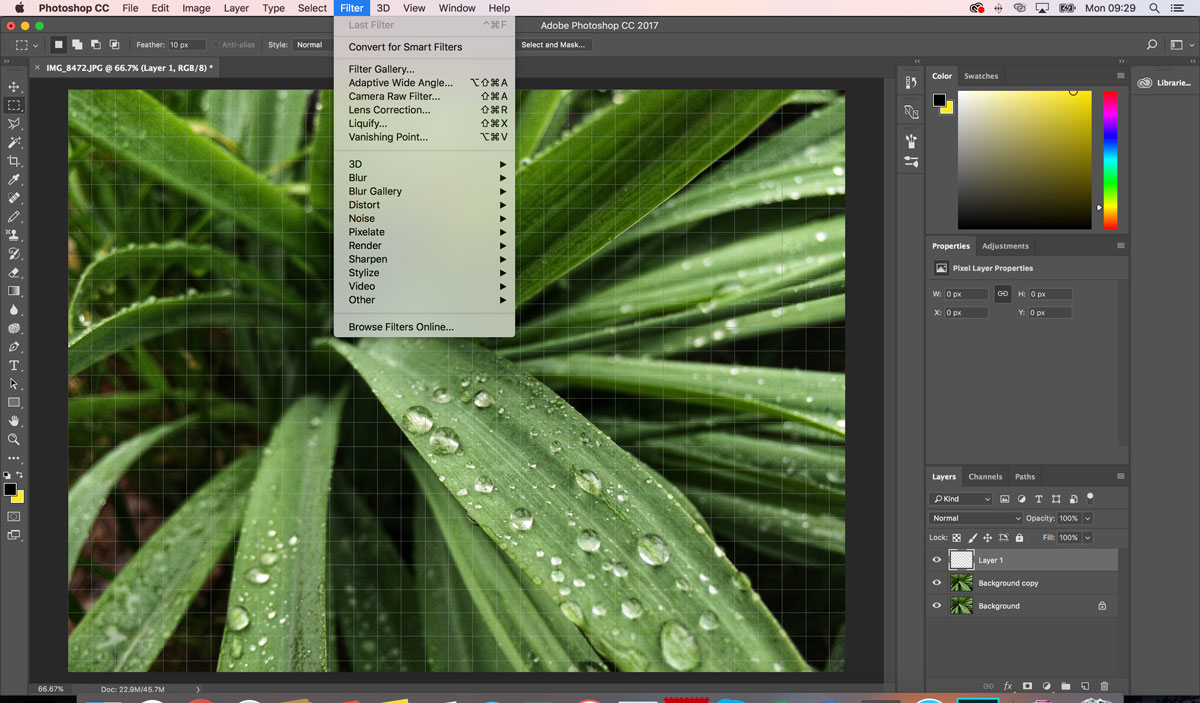The image size is (1200, 703).
Task: Open the Opacity dropdown in Layers panel
Action: [1088, 518]
